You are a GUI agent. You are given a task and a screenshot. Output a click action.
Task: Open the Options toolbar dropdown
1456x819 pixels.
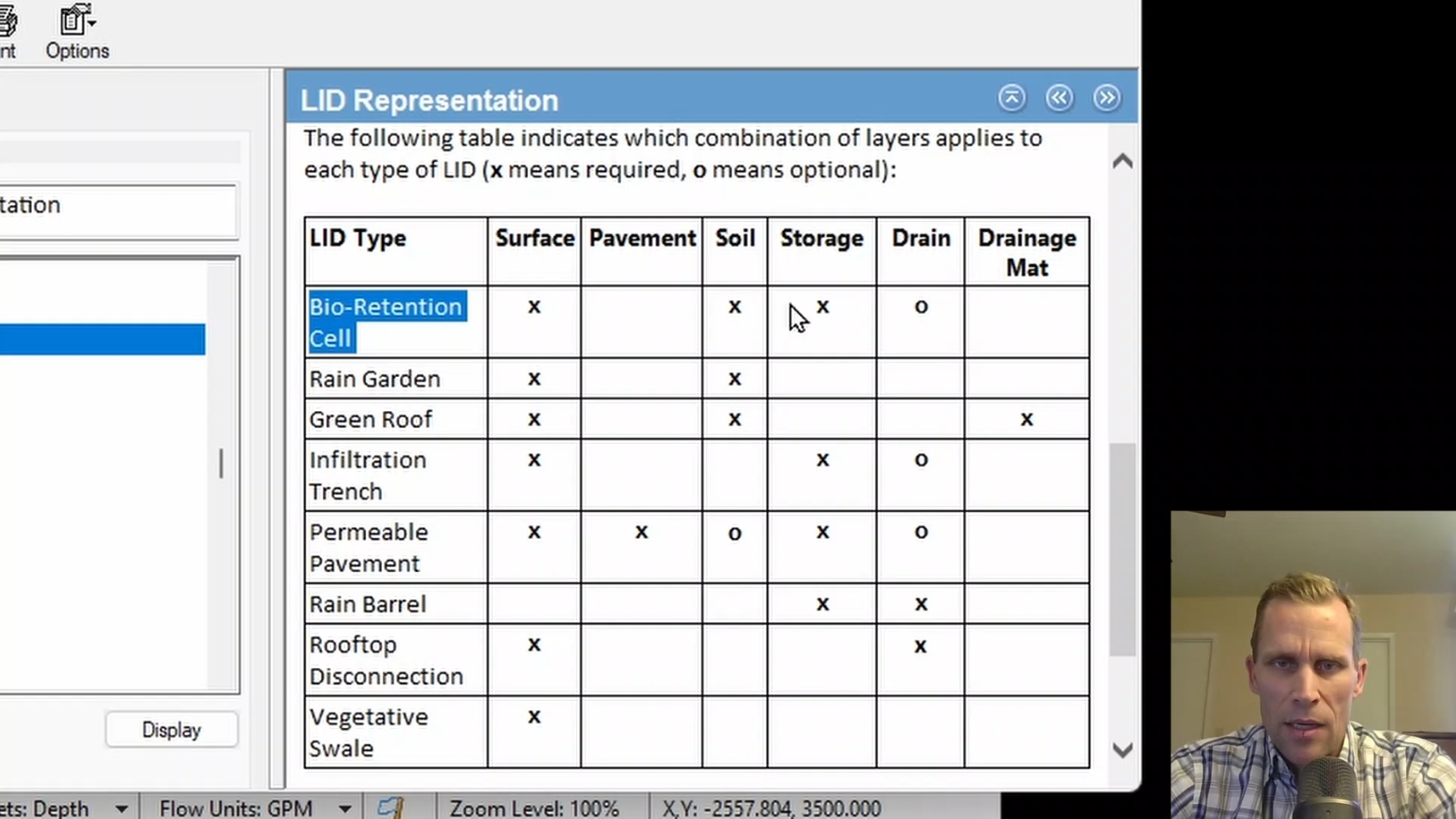[x=77, y=32]
